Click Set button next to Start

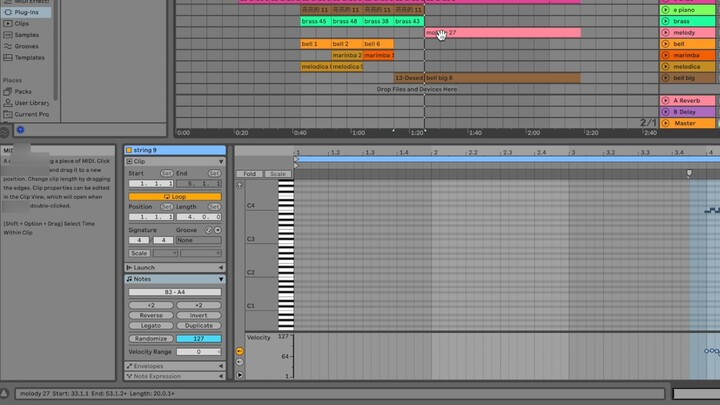click(x=166, y=173)
